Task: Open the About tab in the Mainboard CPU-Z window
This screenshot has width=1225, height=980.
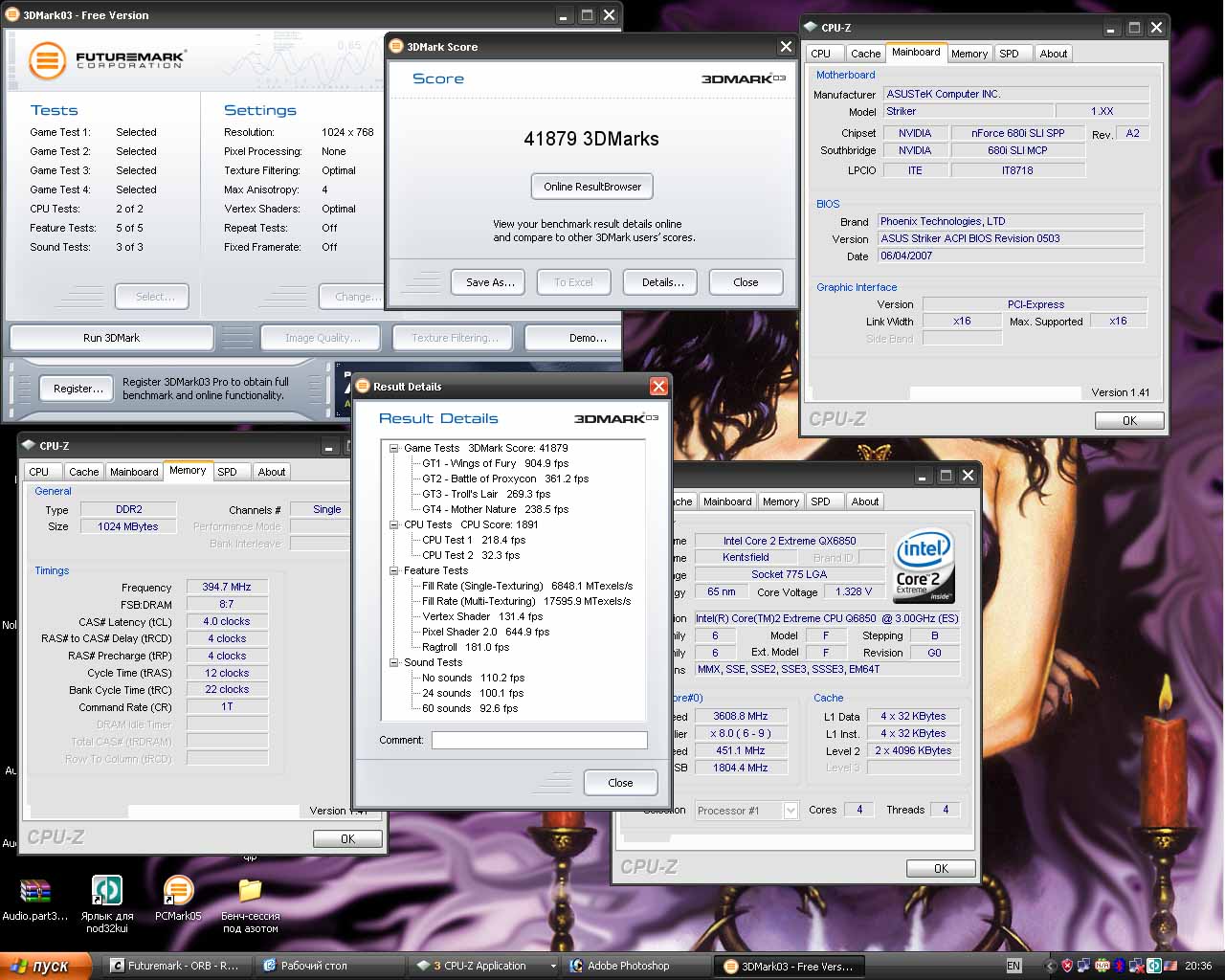Action: pos(1054,54)
